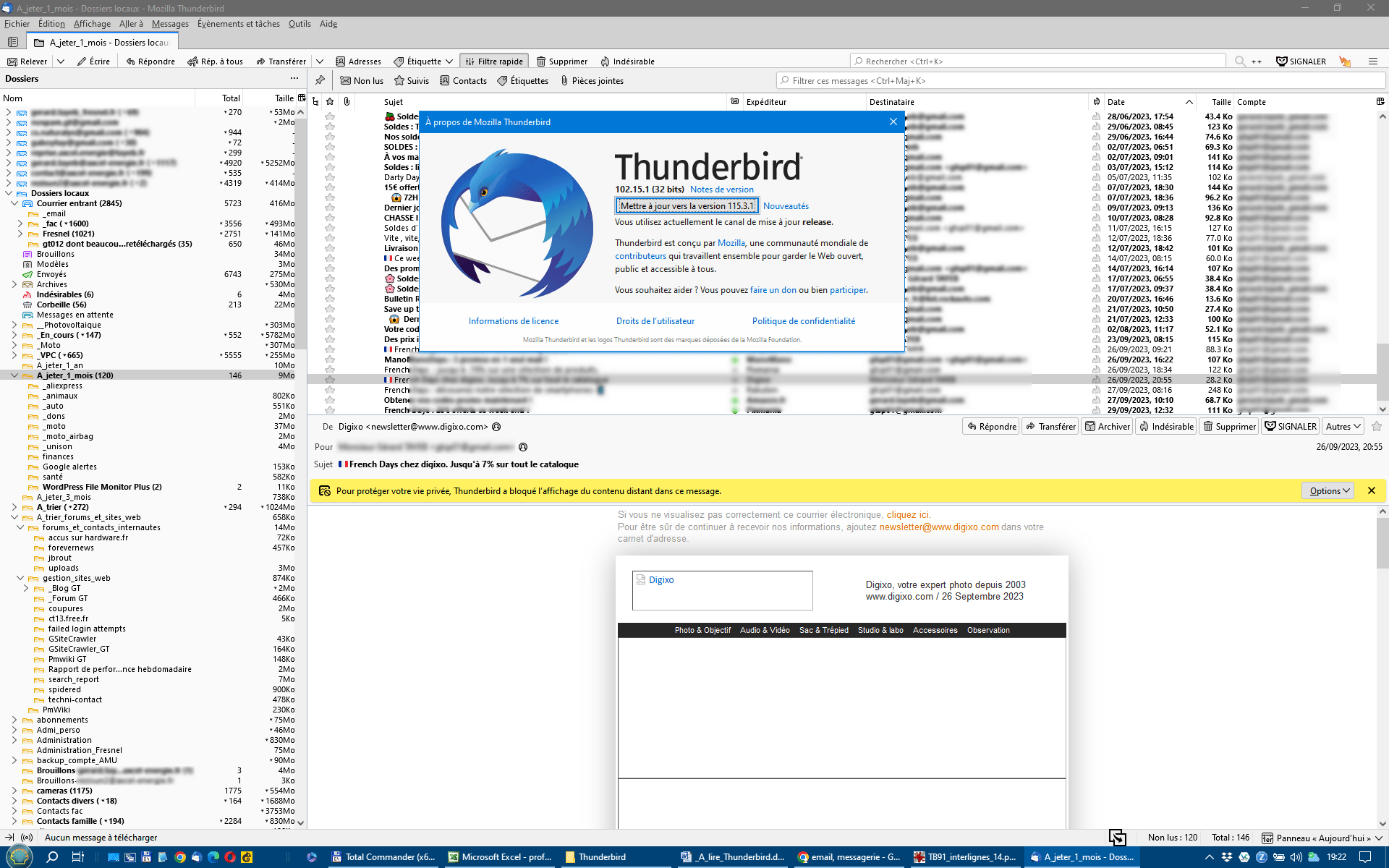
Task: Collapse the A_jeter_1_mois folder
Action: 14,375
